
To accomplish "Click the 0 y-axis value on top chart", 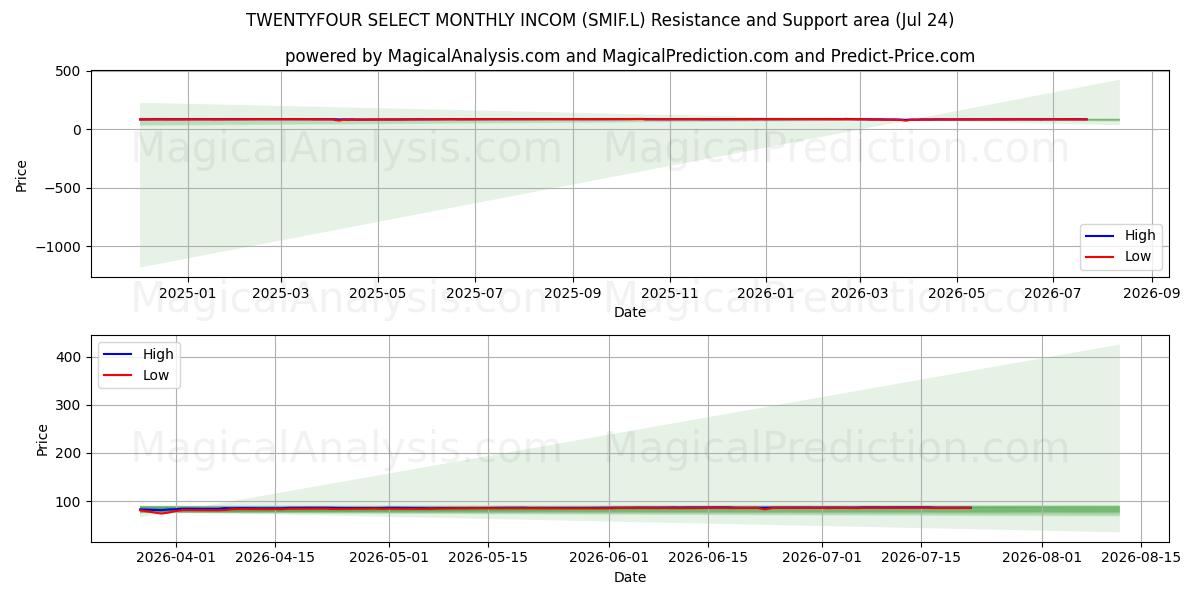I will 78,130.
